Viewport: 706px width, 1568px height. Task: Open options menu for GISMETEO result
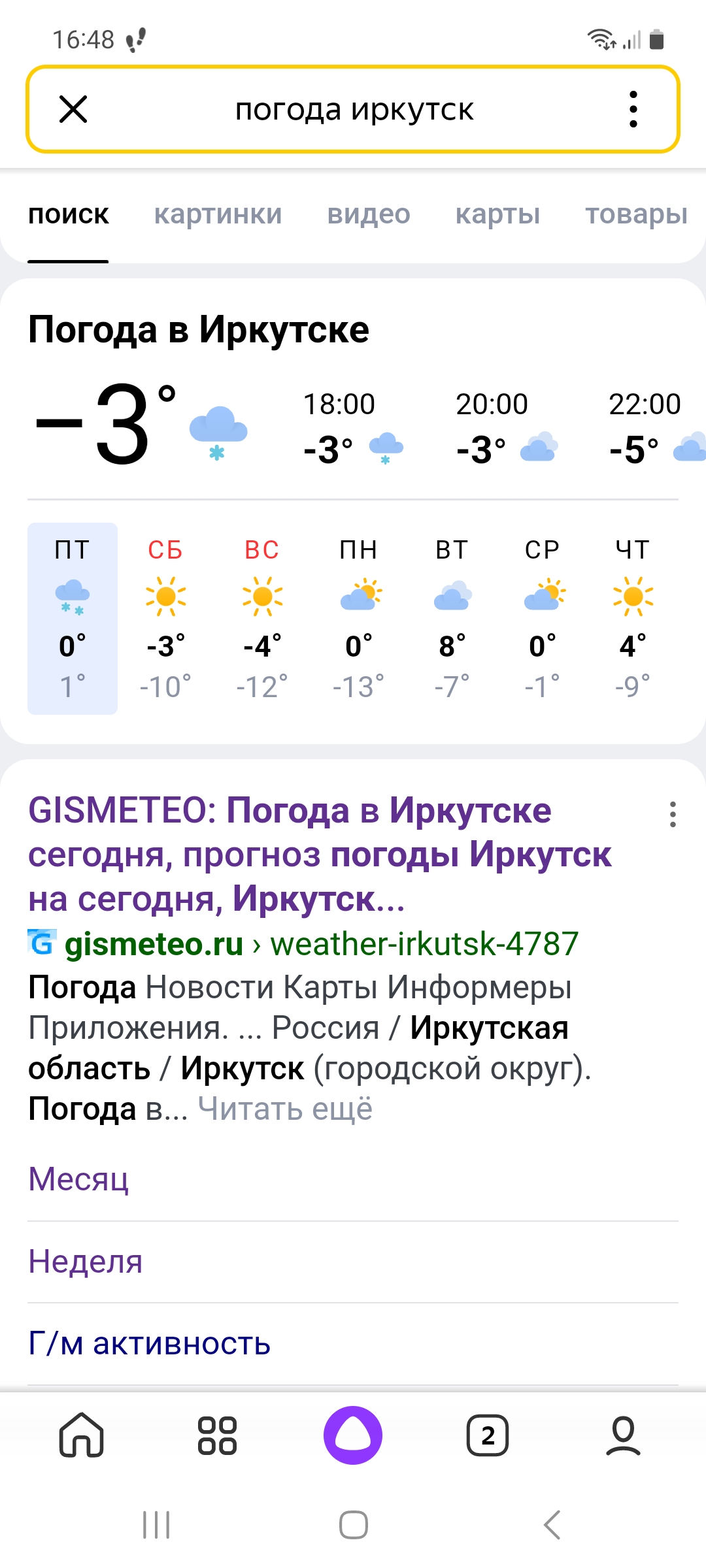[x=673, y=815]
